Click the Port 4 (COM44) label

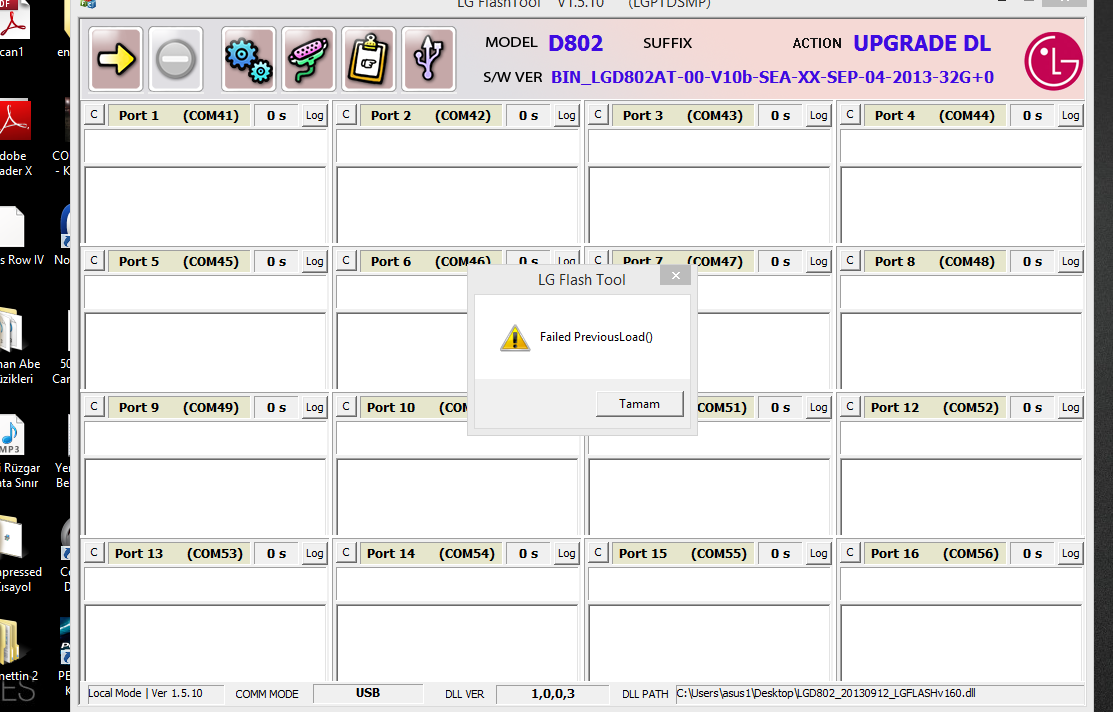click(x=935, y=116)
